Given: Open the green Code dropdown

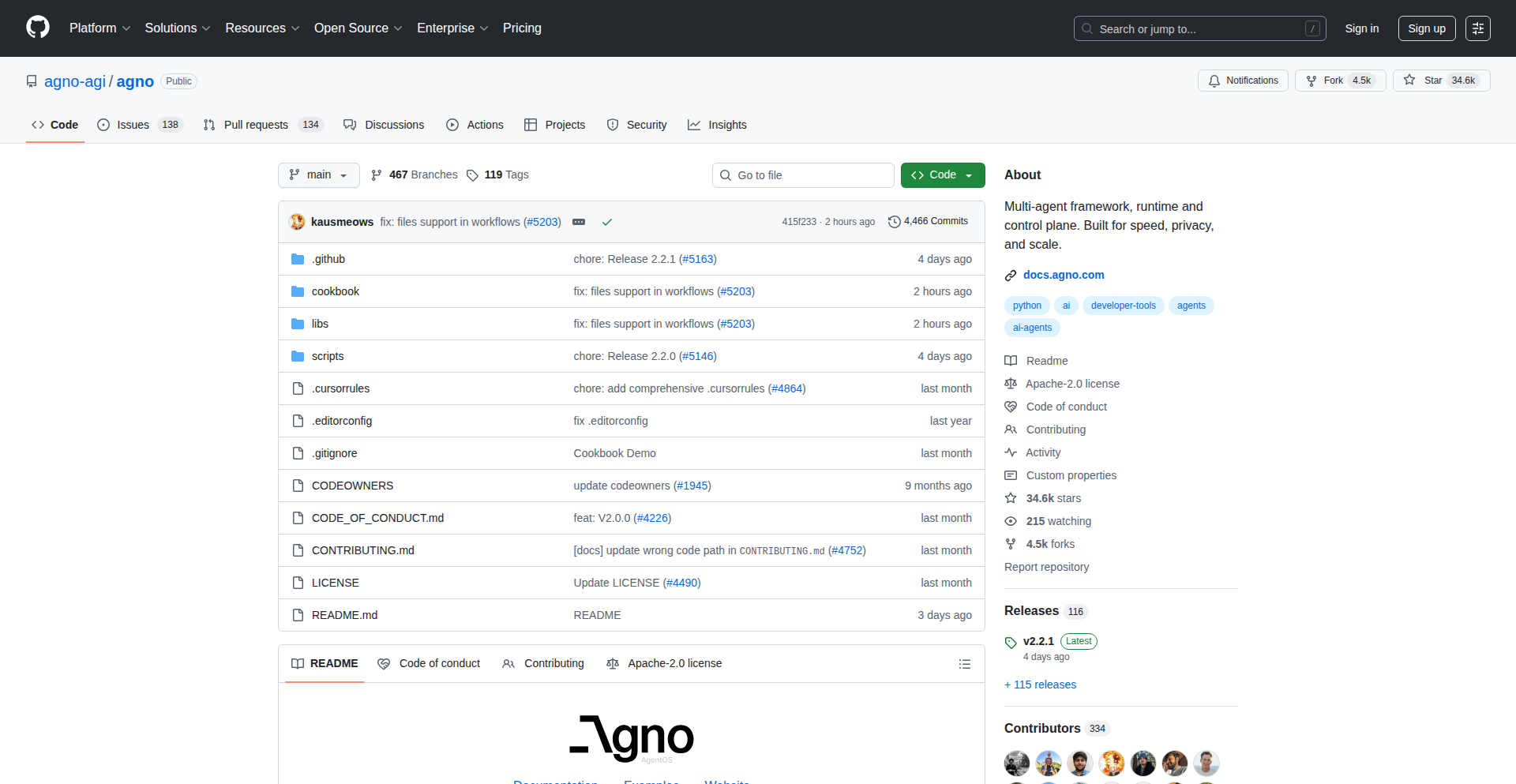Looking at the screenshot, I should 942,174.
